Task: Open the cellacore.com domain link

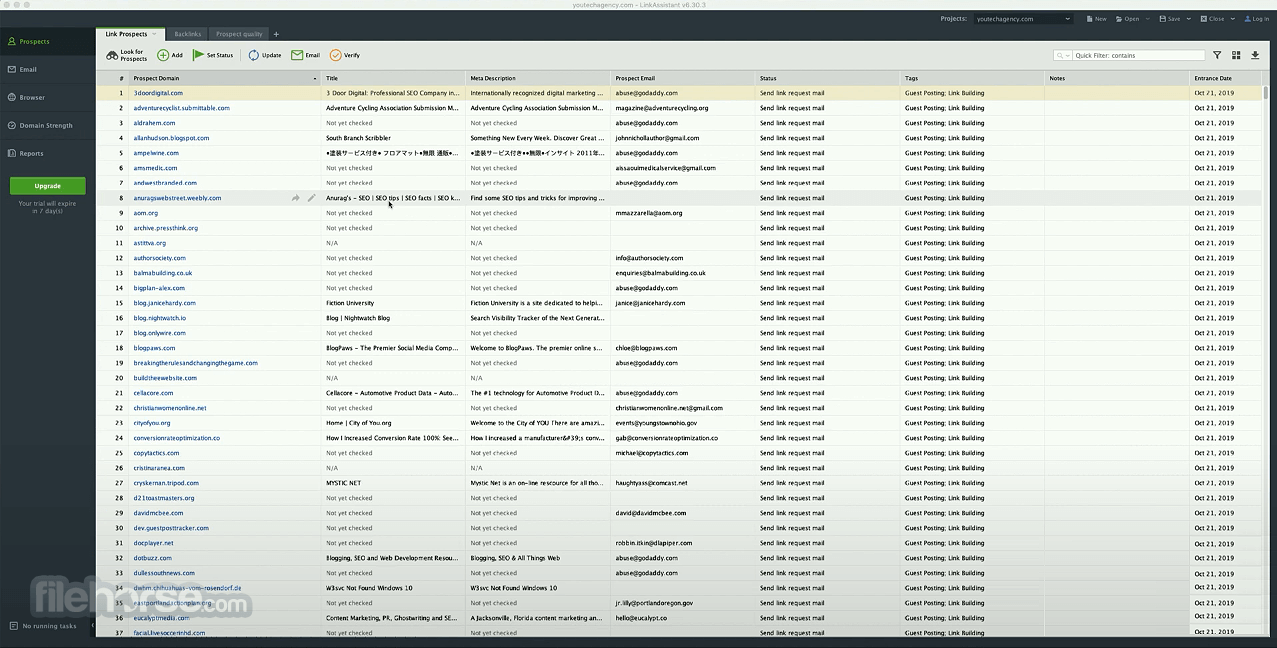Action: [x=154, y=393]
